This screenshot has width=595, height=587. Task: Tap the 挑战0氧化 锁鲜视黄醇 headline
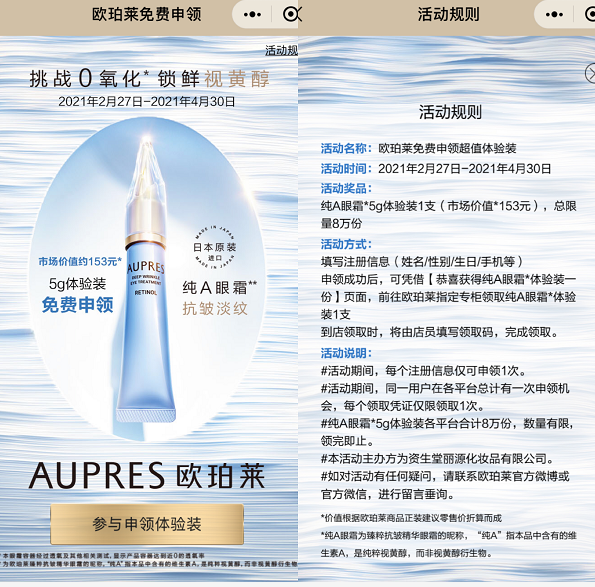(x=150, y=79)
